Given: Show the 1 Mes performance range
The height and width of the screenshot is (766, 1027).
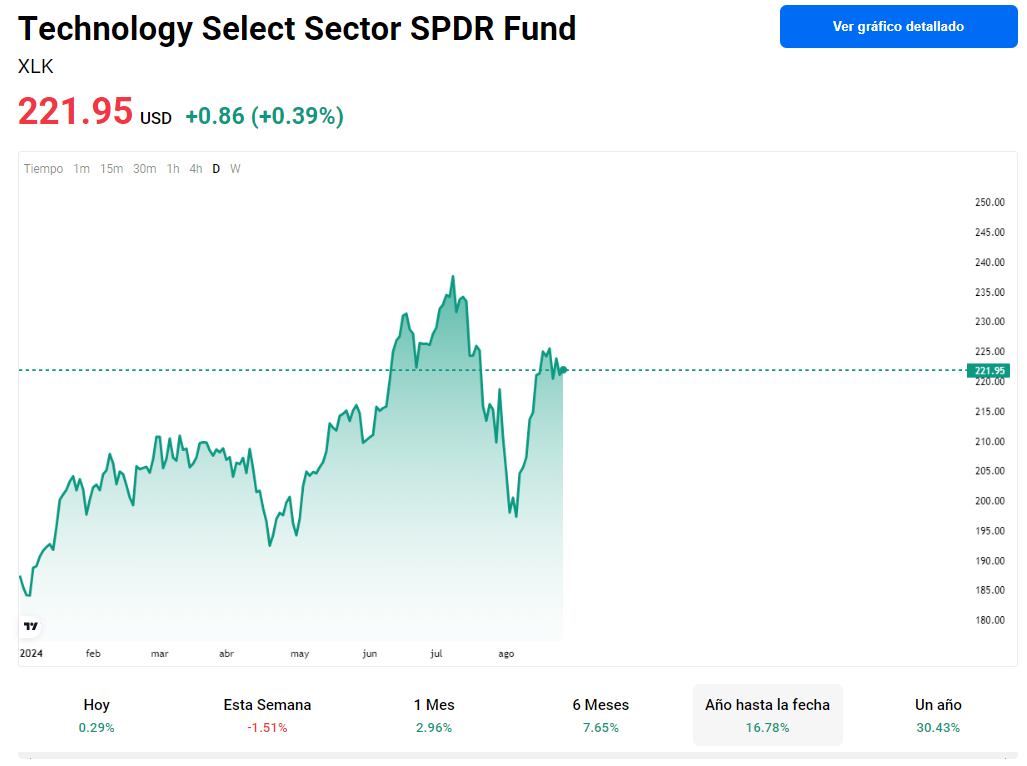Looking at the screenshot, I should tap(434, 715).
